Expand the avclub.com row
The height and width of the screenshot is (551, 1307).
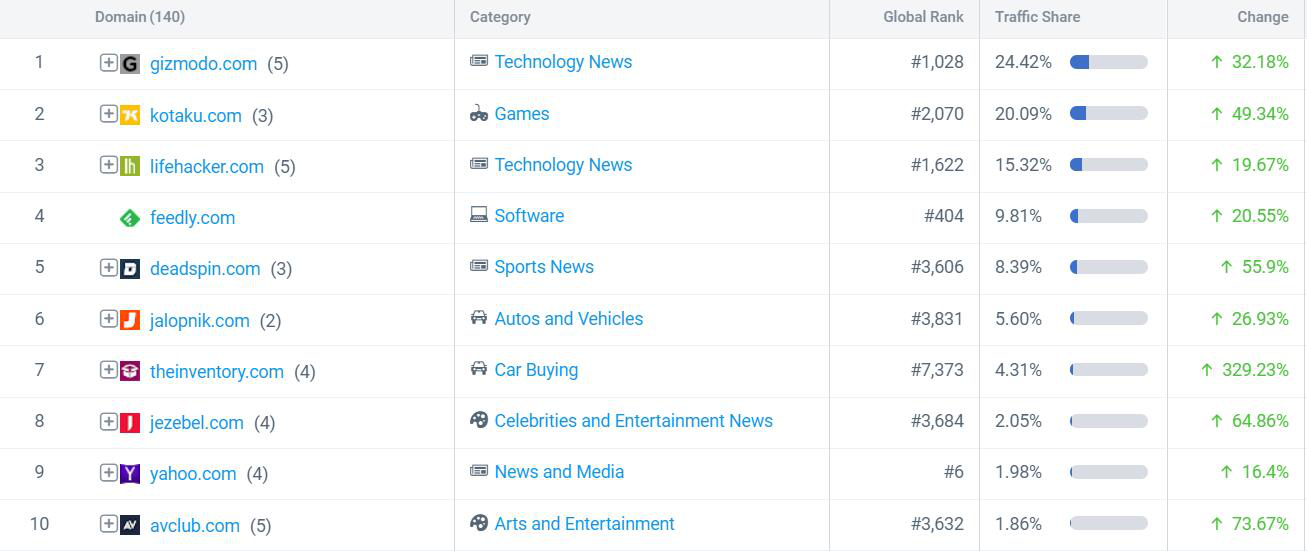[108, 524]
